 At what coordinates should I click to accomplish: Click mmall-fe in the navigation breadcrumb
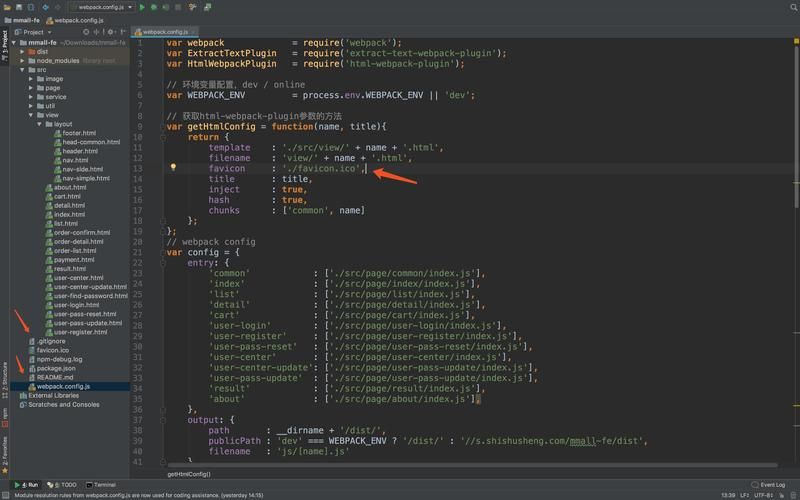point(20,19)
